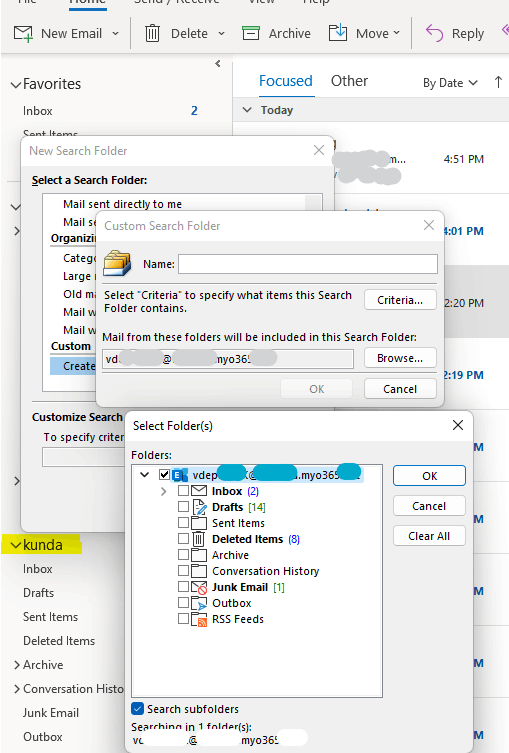This screenshot has width=509, height=753.
Task: Click the Delete trash can icon
Action: (x=152, y=34)
